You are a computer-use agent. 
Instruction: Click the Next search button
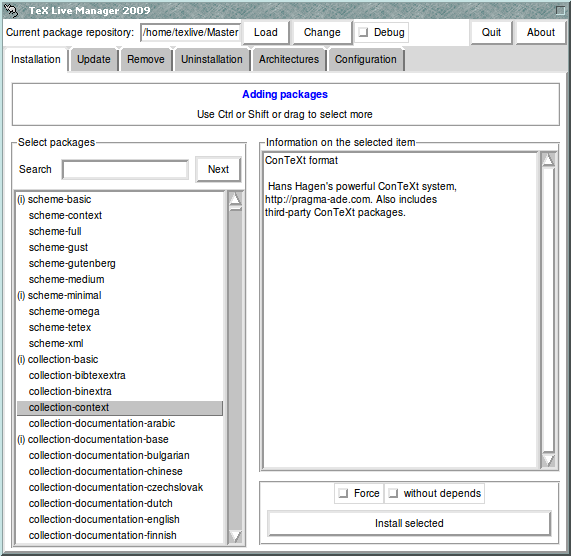[x=218, y=169]
